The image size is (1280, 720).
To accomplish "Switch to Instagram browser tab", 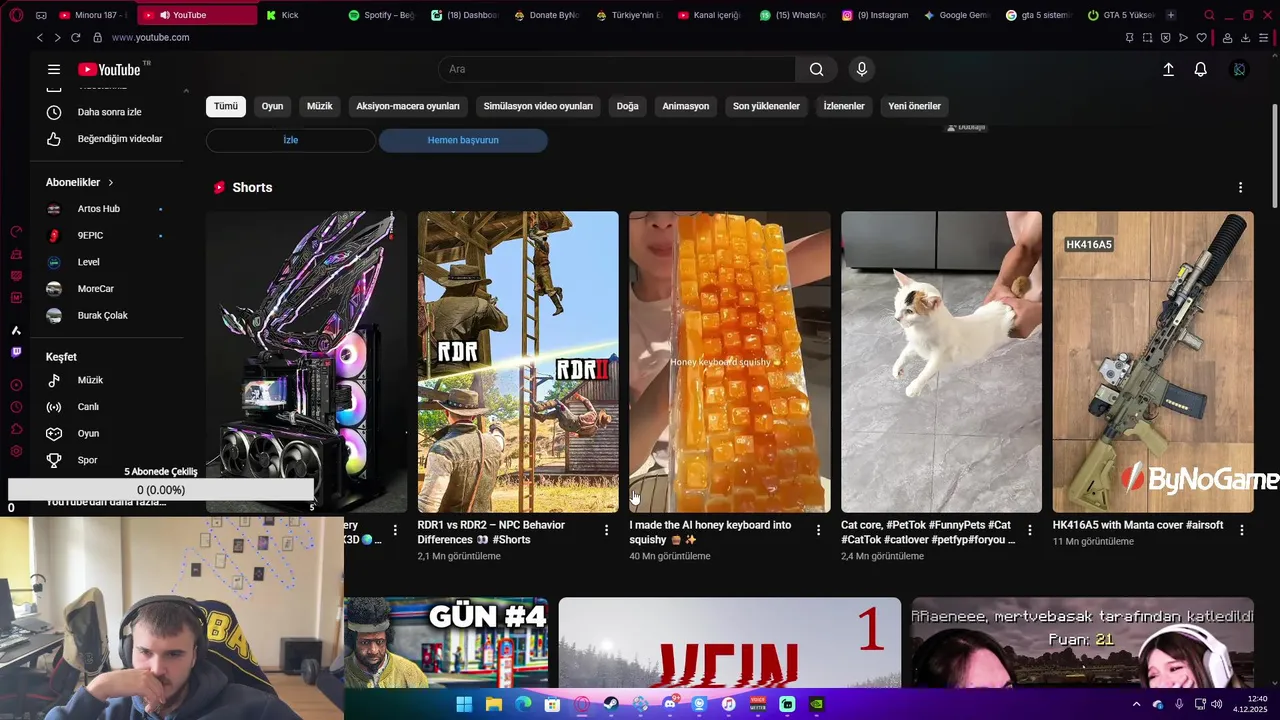I will pos(875,15).
